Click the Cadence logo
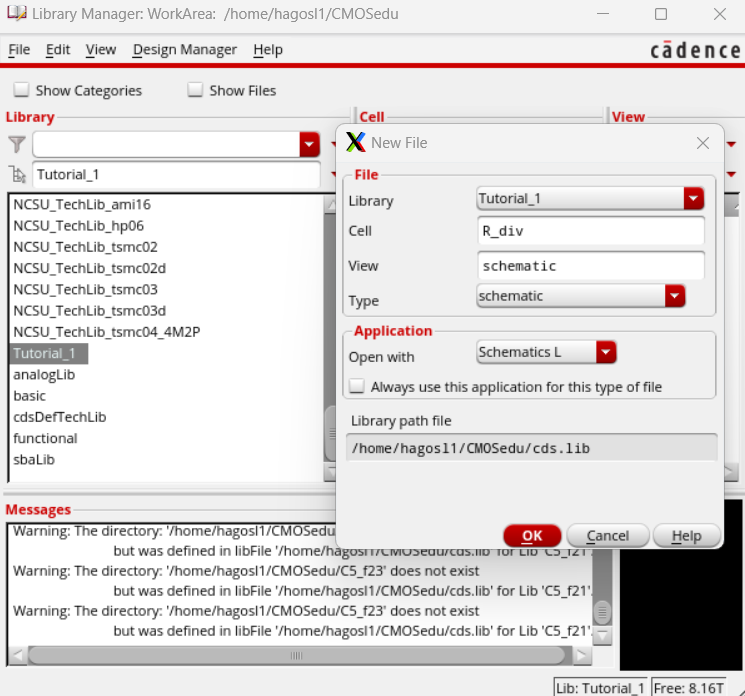 pyautogui.click(x=694, y=50)
